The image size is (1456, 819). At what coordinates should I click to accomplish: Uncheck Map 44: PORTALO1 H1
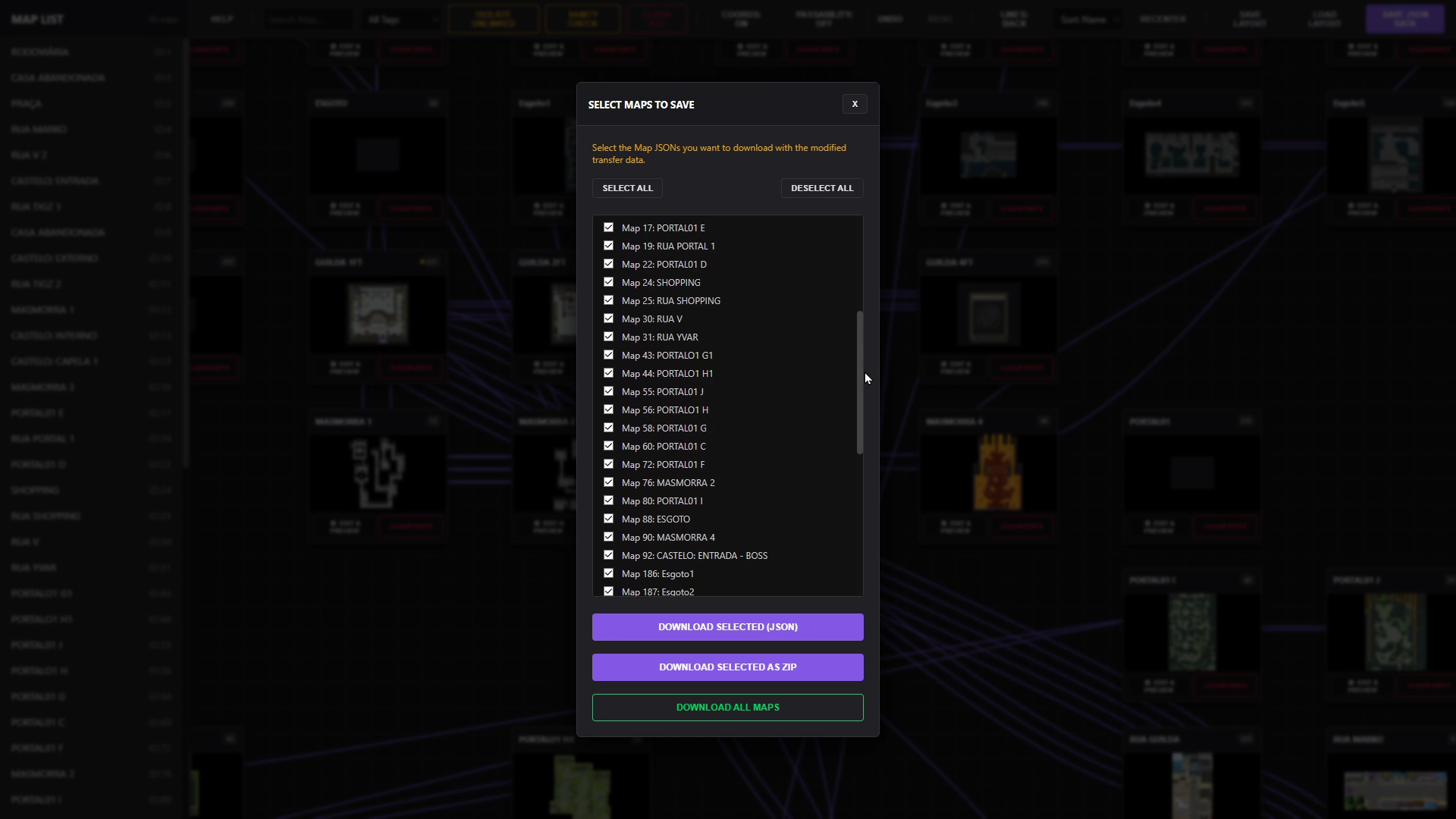(608, 373)
